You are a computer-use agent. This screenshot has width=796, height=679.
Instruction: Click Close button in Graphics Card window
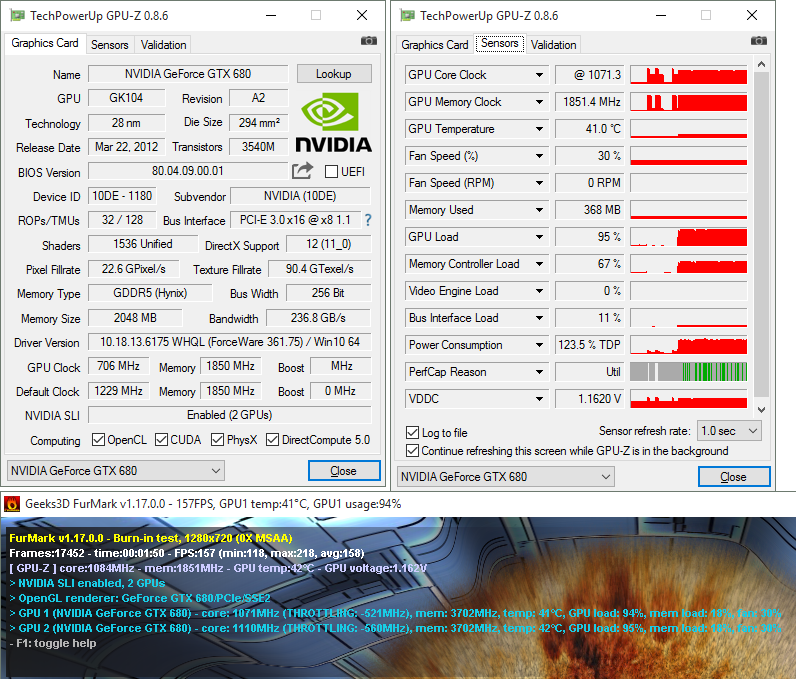coord(344,470)
